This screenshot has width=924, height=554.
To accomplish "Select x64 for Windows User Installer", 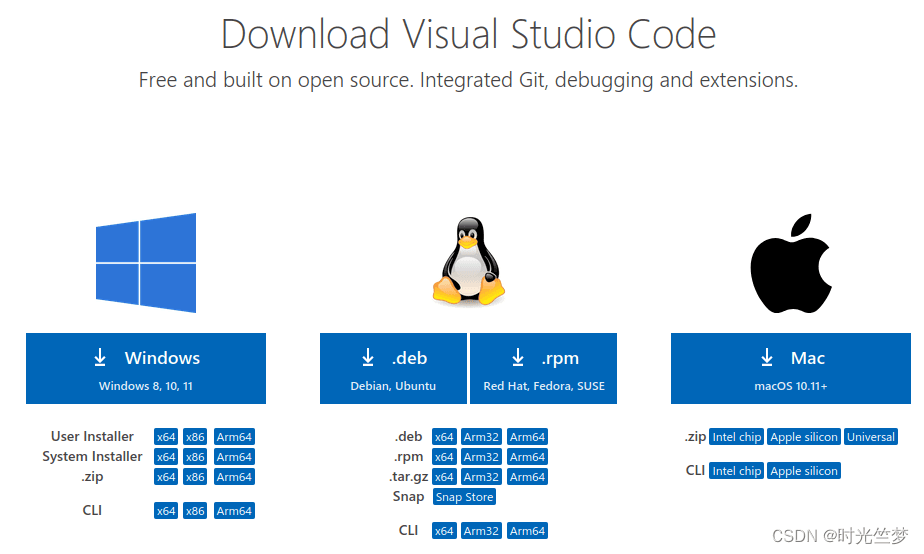I will (x=166, y=437).
